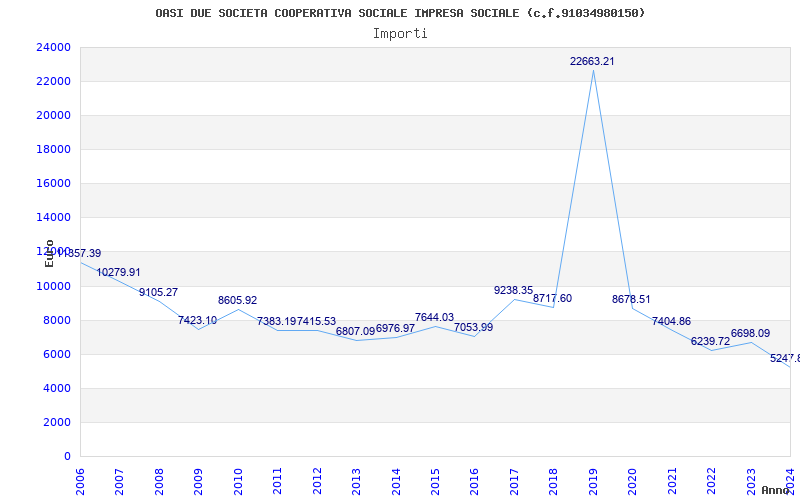Click the 7383.19 data label
The image size is (800, 500).
pos(277,321)
